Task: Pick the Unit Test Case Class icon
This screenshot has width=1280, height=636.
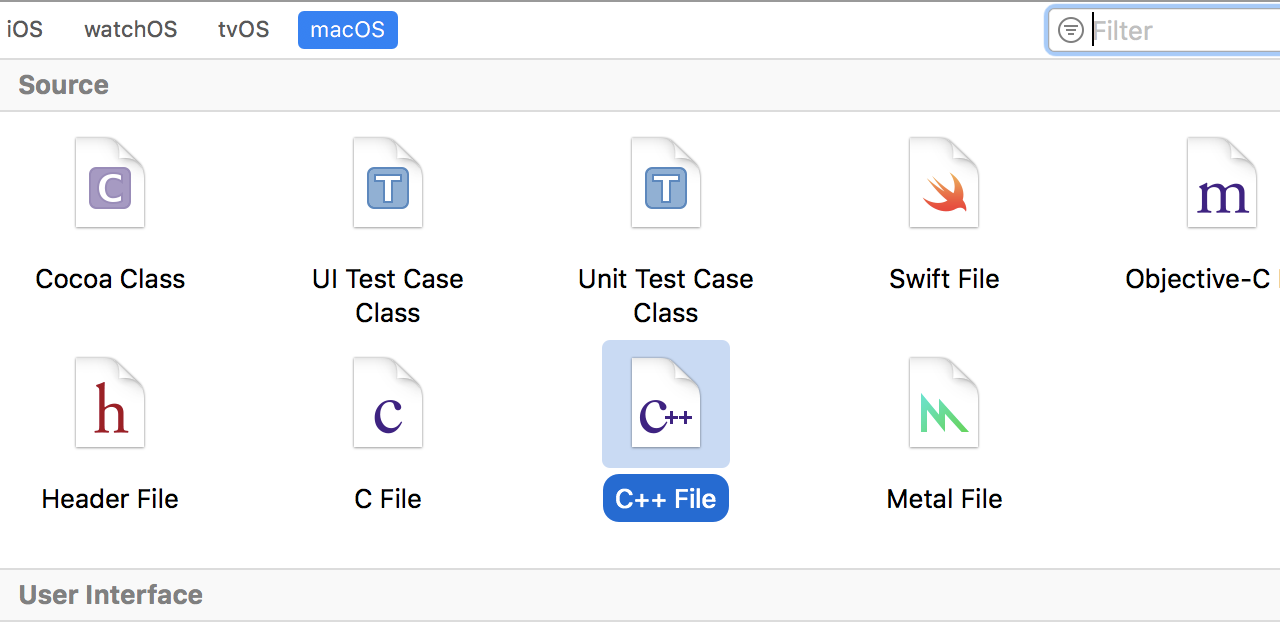Action: pos(666,185)
